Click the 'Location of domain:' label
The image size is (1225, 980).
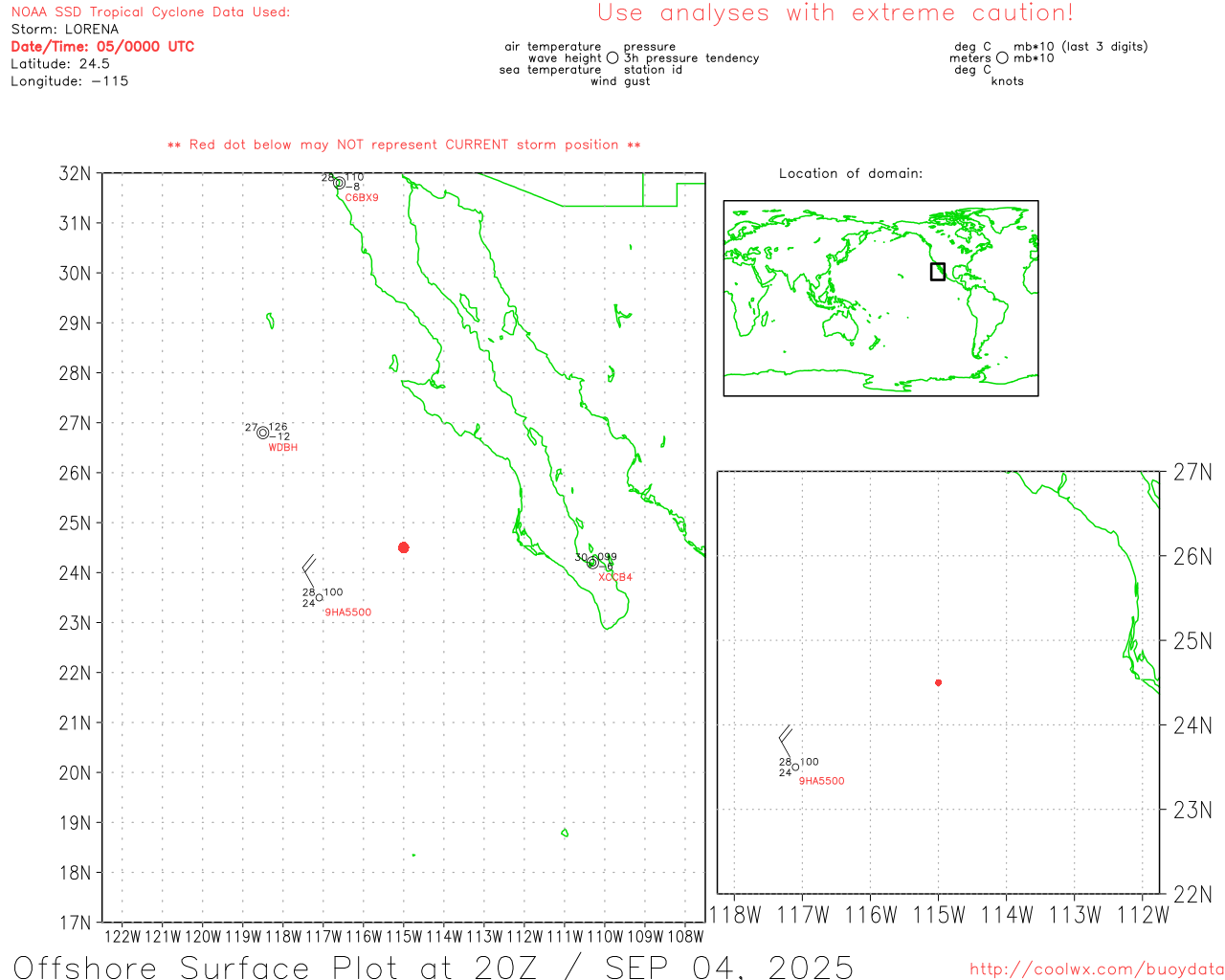pos(851,173)
